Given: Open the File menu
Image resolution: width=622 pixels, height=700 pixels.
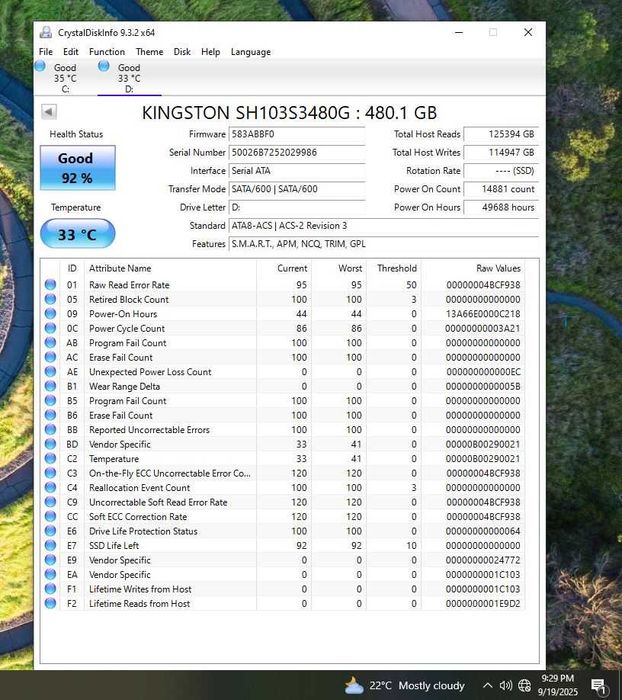Looking at the screenshot, I should tap(46, 52).
